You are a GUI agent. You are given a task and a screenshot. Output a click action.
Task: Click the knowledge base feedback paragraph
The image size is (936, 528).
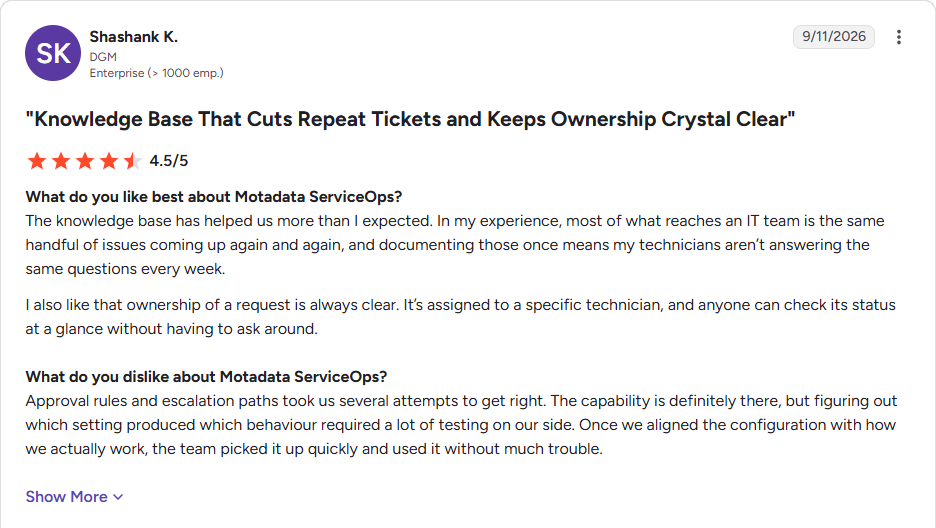(x=455, y=245)
